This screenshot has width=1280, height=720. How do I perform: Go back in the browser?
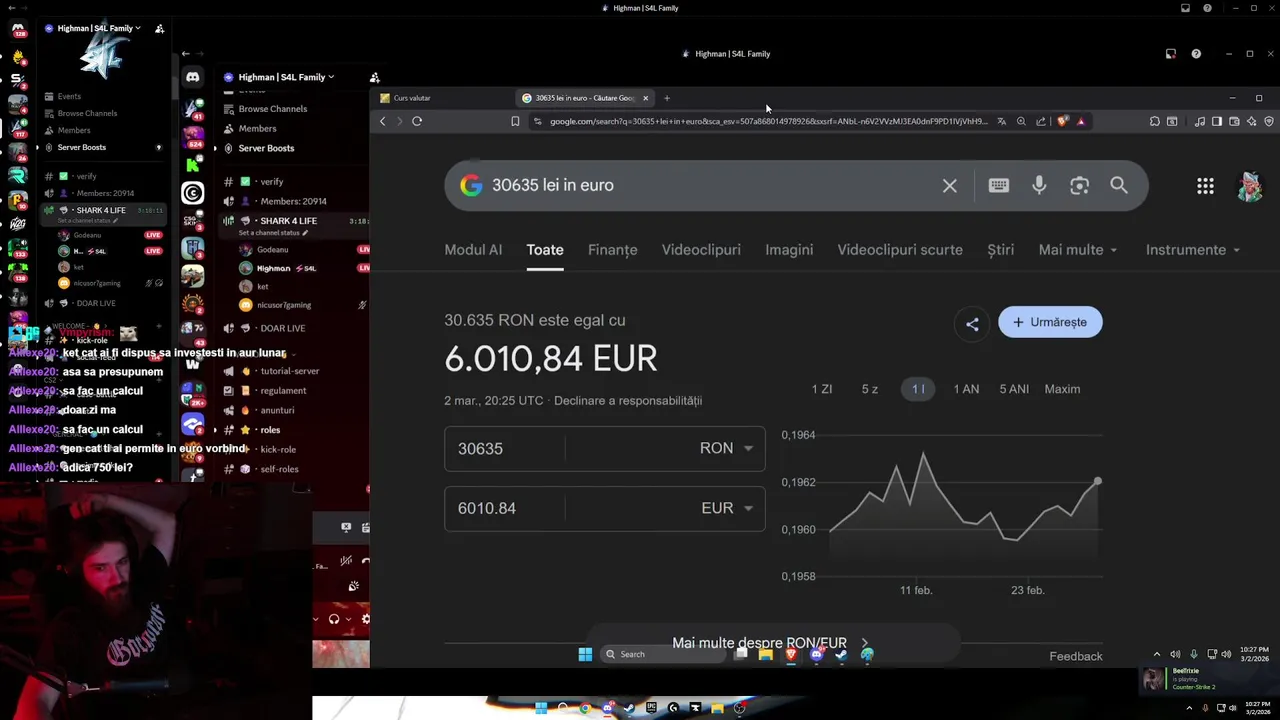tap(382, 121)
